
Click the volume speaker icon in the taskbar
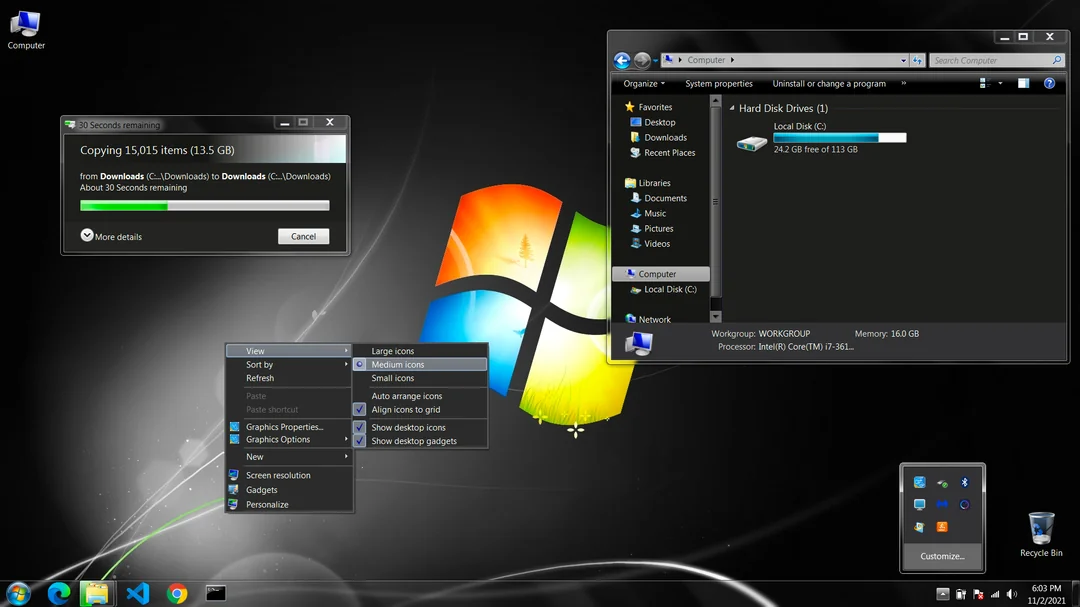tap(1011, 594)
